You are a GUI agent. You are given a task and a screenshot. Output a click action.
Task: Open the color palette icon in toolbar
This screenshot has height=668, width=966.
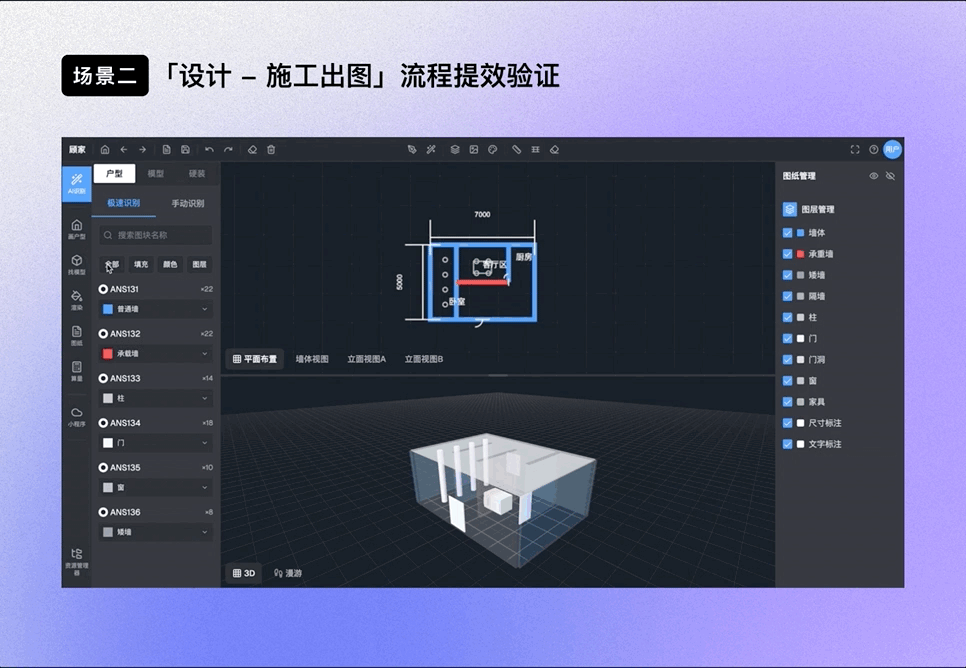[x=493, y=150]
